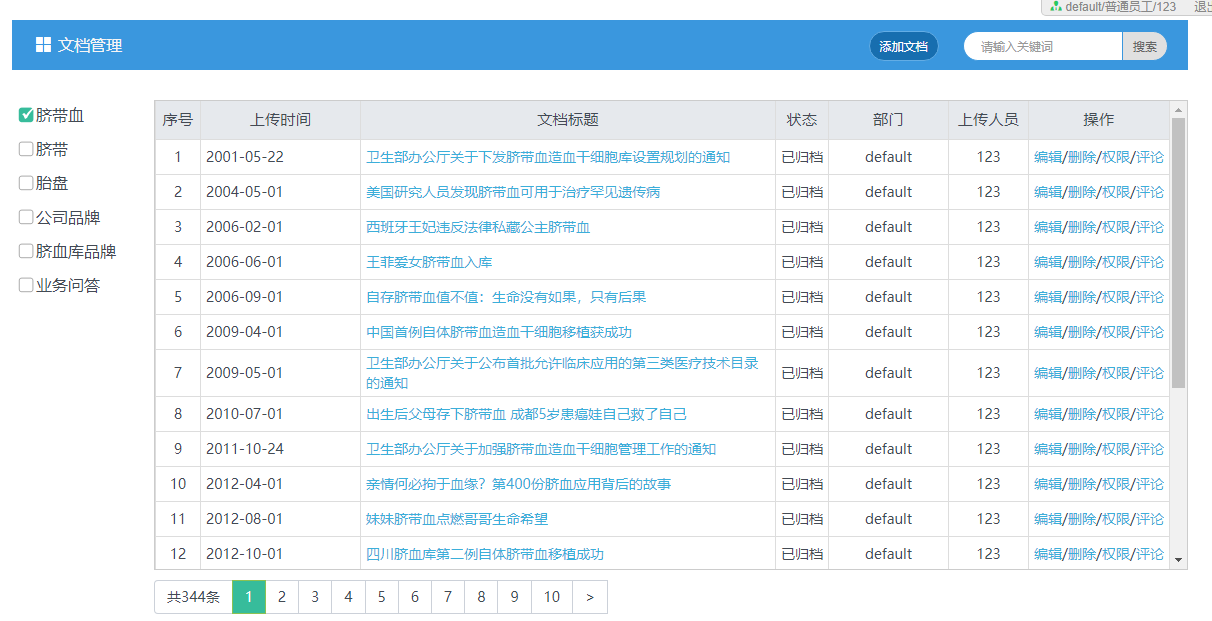1212x621 pixels.
Task: Enable the 公司品牌 checkbox
Action: pyautogui.click(x=27, y=217)
